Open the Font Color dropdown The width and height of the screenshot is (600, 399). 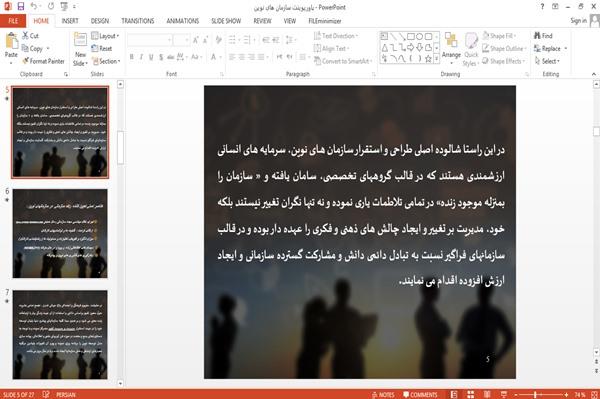pyautogui.click(x=215, y=57)
